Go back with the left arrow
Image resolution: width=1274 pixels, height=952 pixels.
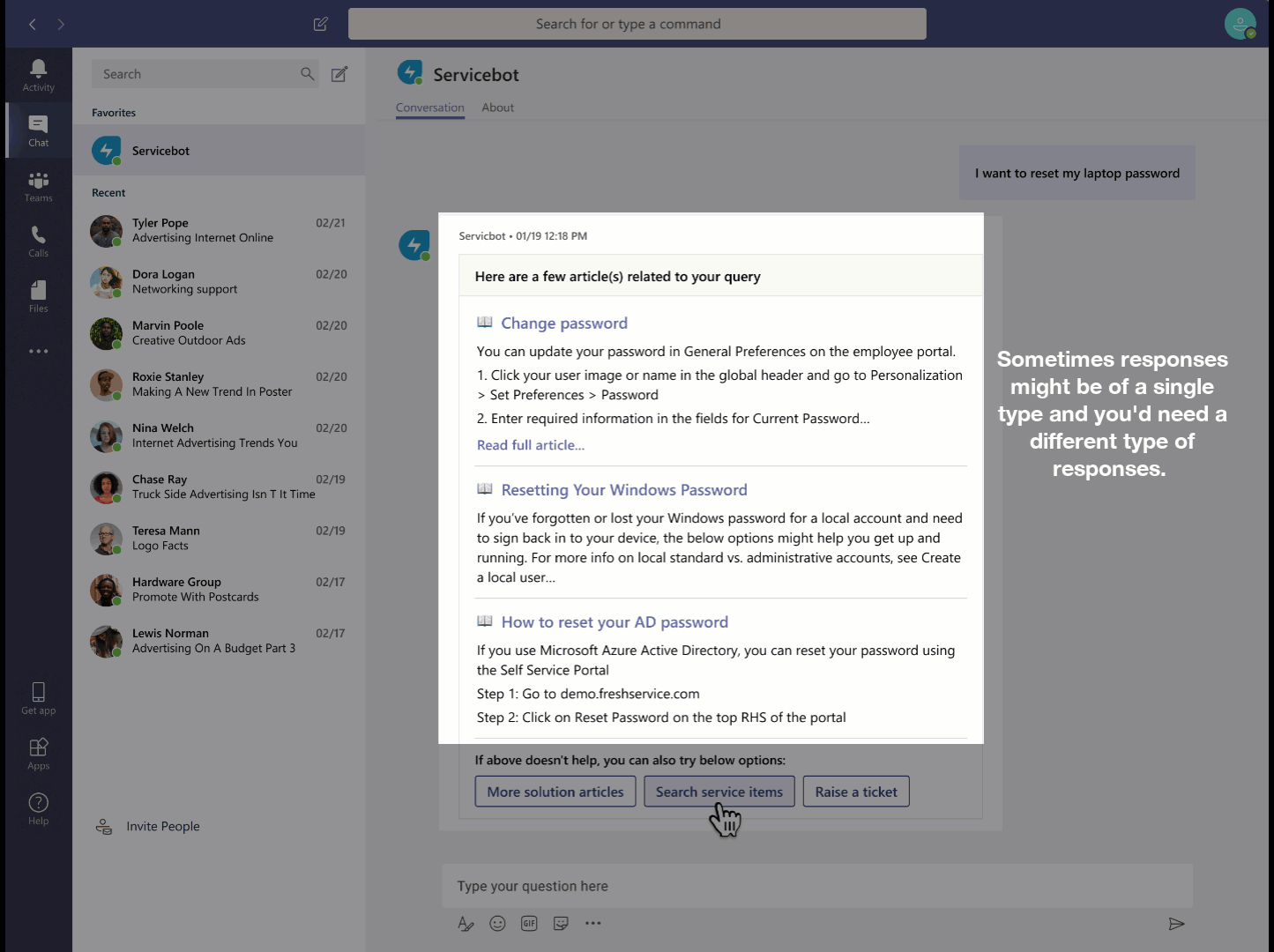33,24
